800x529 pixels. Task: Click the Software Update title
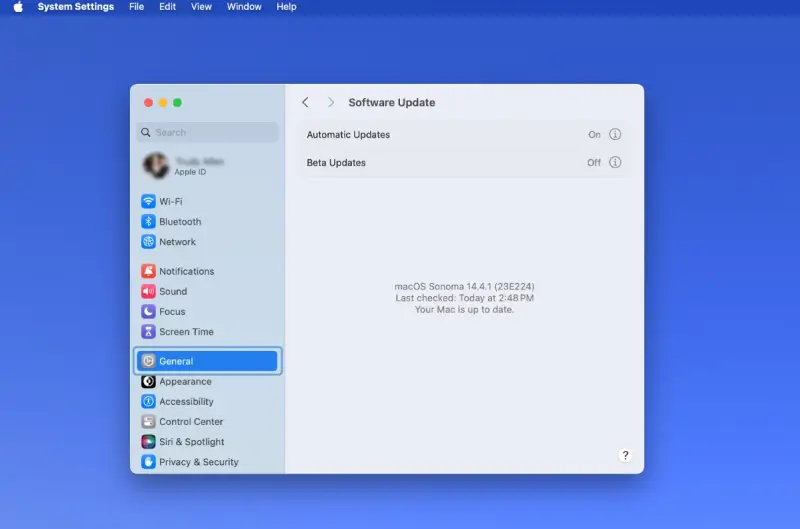pyautogui.click(x=392, y=103)
